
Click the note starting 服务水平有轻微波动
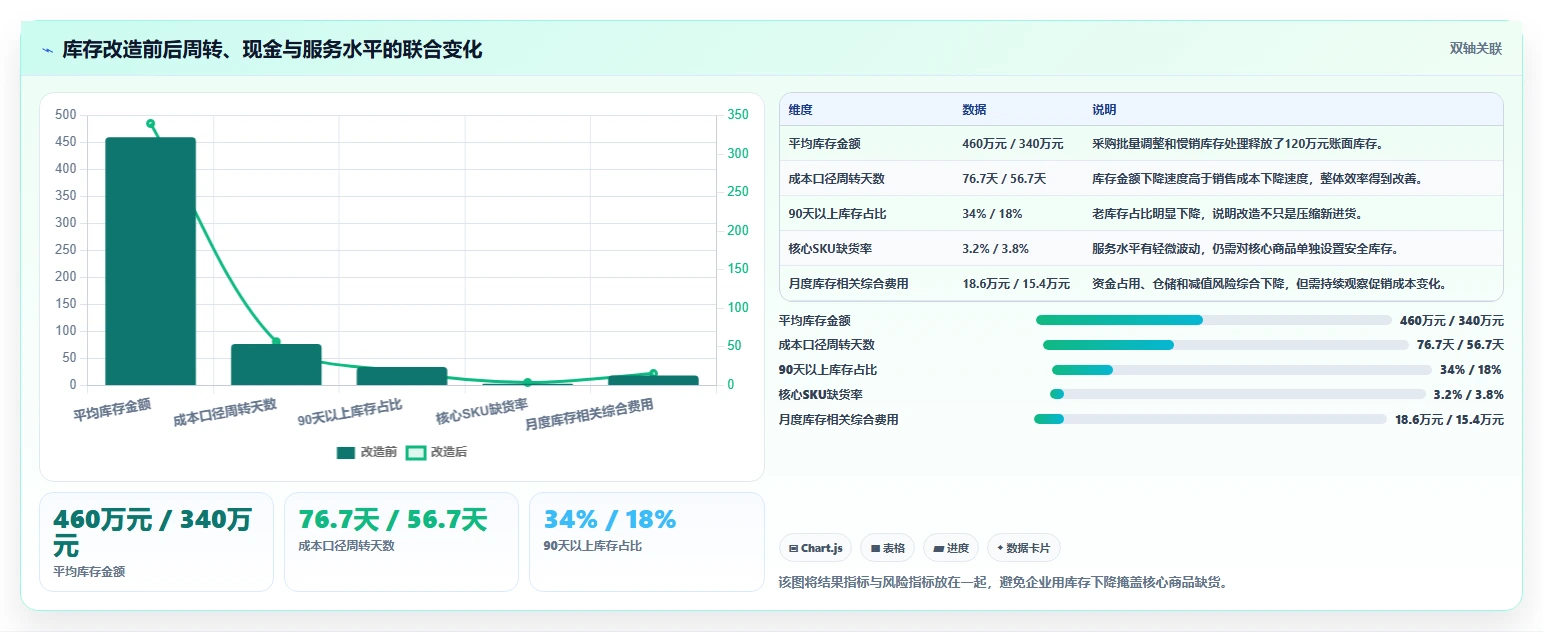tap(1245, 249)
